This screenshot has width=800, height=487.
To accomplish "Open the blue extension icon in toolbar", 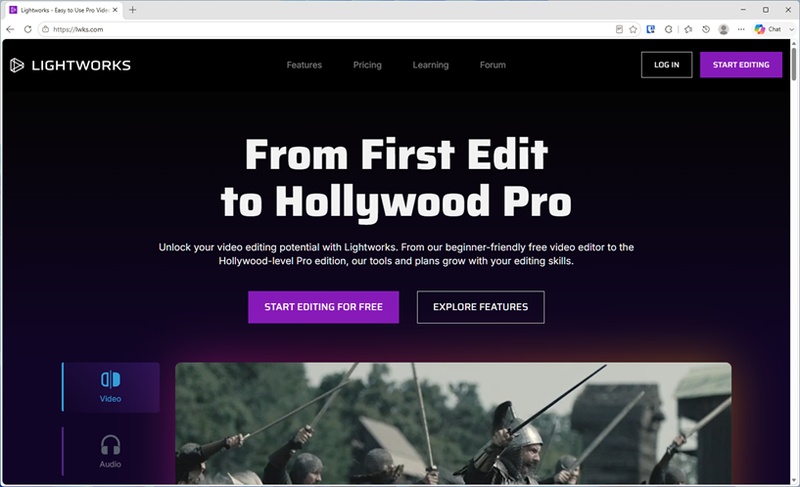I will [651, 29].
